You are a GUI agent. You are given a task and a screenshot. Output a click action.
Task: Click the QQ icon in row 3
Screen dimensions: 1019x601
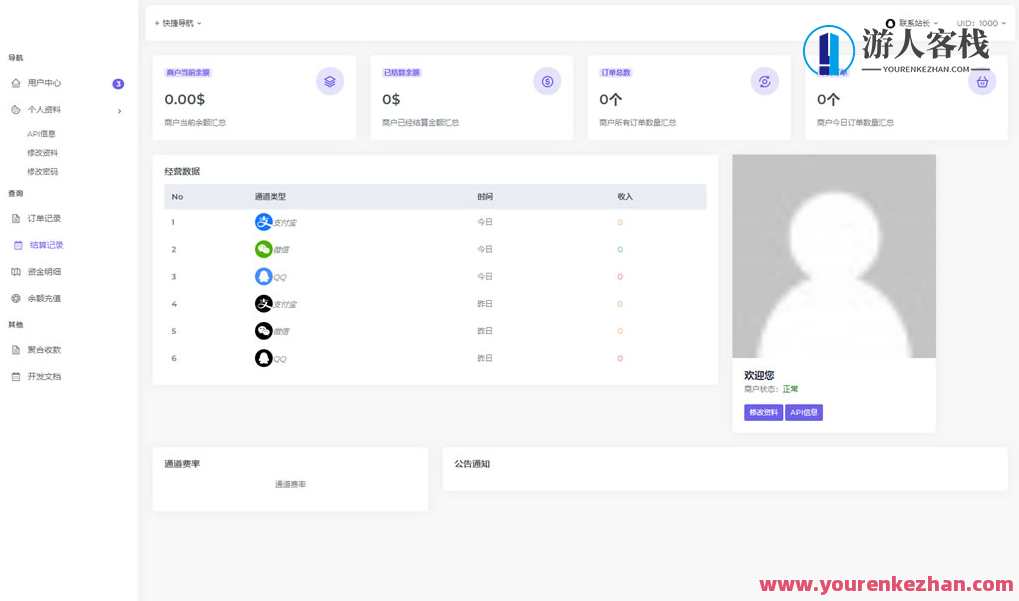pos(263,276)
